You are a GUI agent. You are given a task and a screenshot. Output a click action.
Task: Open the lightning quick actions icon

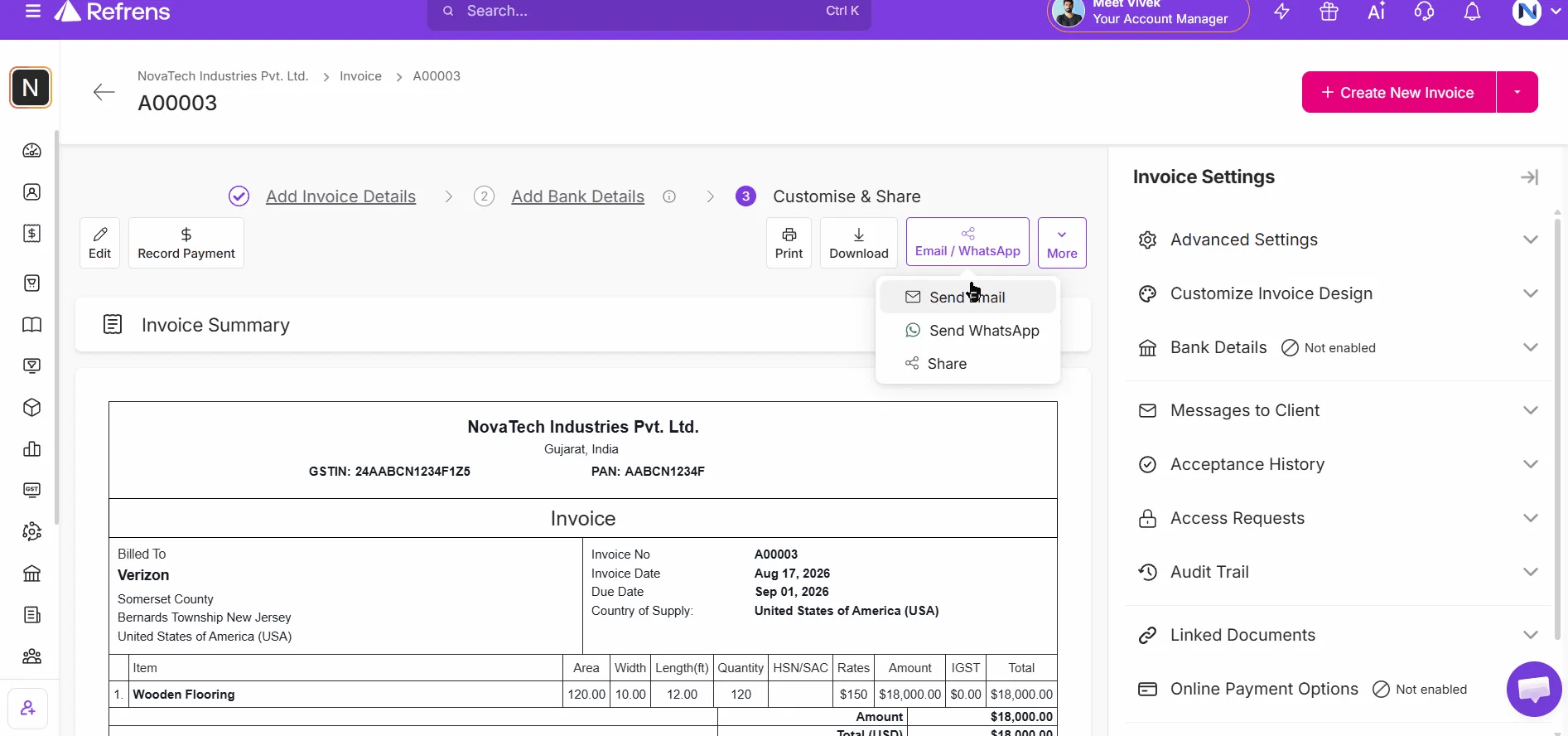(x=1281, y=12)
